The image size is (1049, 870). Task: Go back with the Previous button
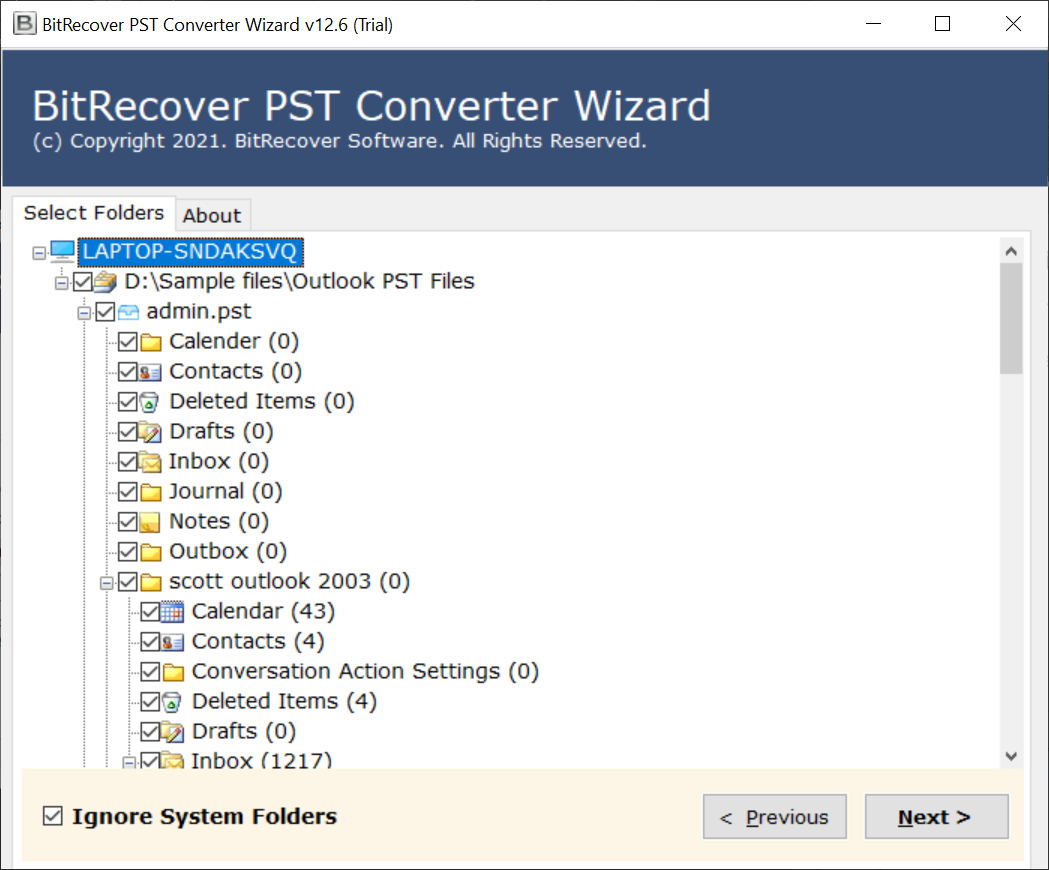coord(775,816)
